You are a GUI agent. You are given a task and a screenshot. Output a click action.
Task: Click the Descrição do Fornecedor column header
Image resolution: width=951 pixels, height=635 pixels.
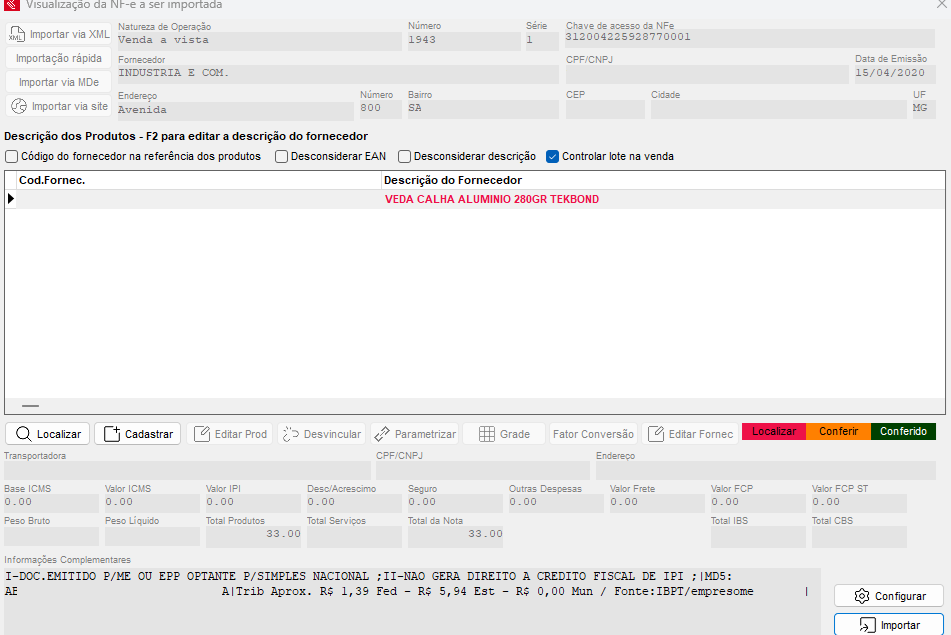coord(453,180)
